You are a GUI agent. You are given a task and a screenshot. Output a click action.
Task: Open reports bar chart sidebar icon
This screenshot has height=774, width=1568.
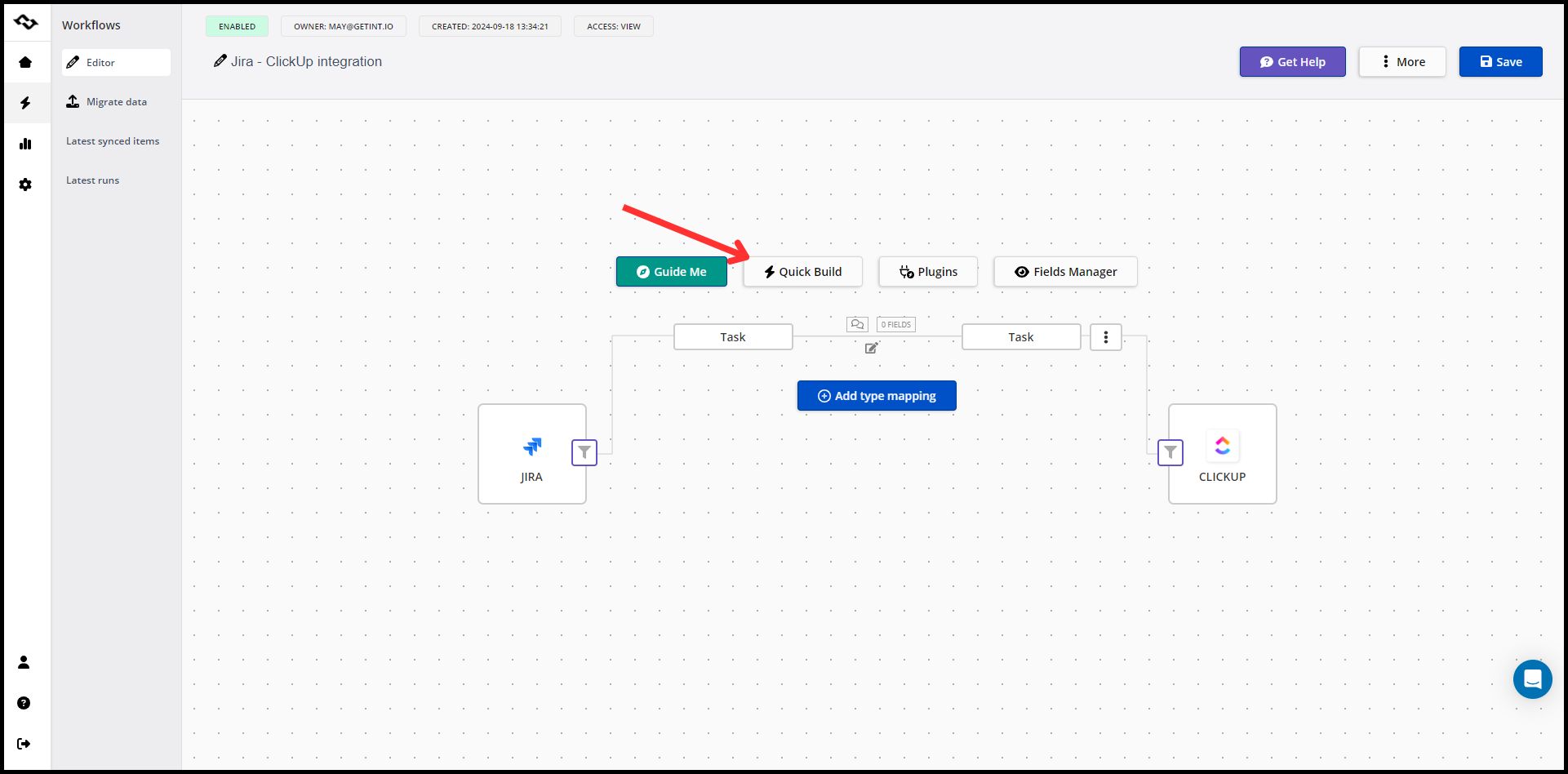pyautogui.click(x=25, y=144)
